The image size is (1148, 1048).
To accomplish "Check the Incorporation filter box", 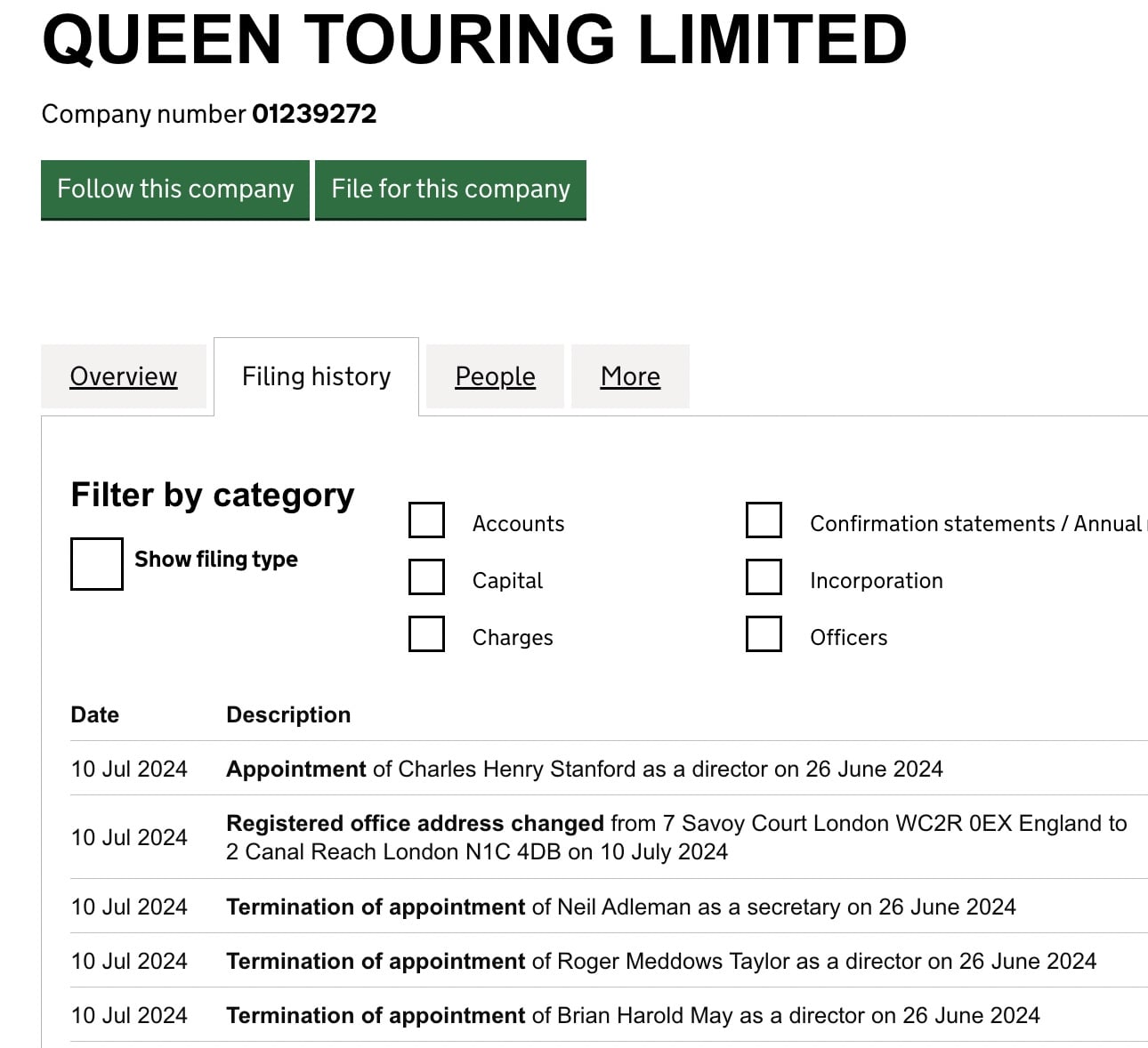I will click(x=764, y=577).
